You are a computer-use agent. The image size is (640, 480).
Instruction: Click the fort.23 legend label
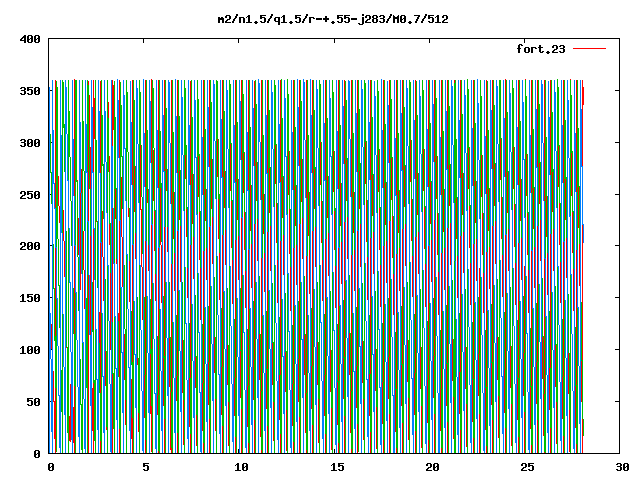(541, 49)
